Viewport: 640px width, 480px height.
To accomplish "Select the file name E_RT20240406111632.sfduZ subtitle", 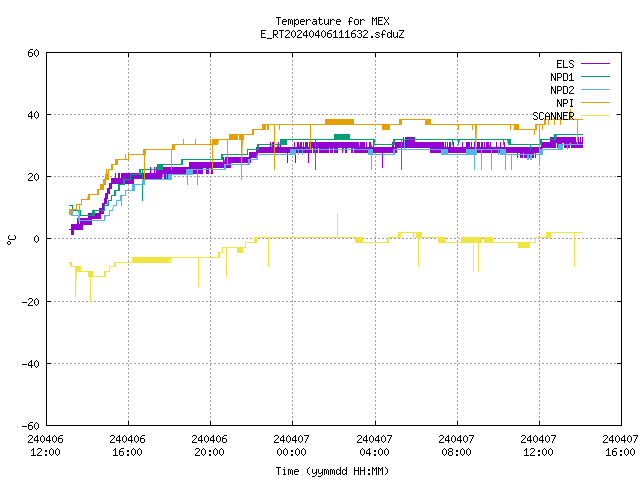I will (332, 34).
